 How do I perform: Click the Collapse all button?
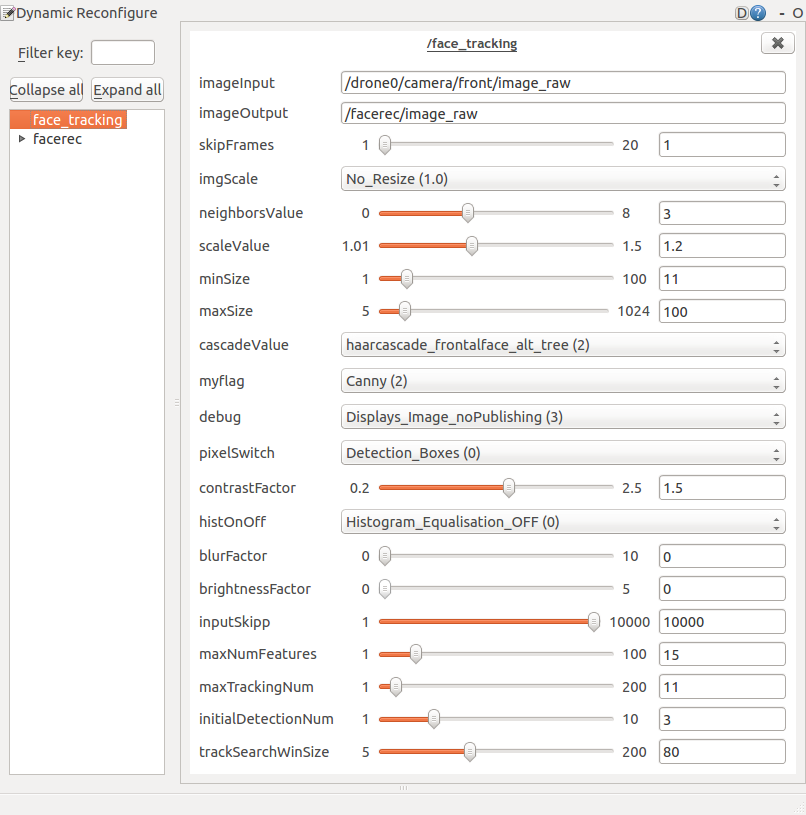pos(46,90)
